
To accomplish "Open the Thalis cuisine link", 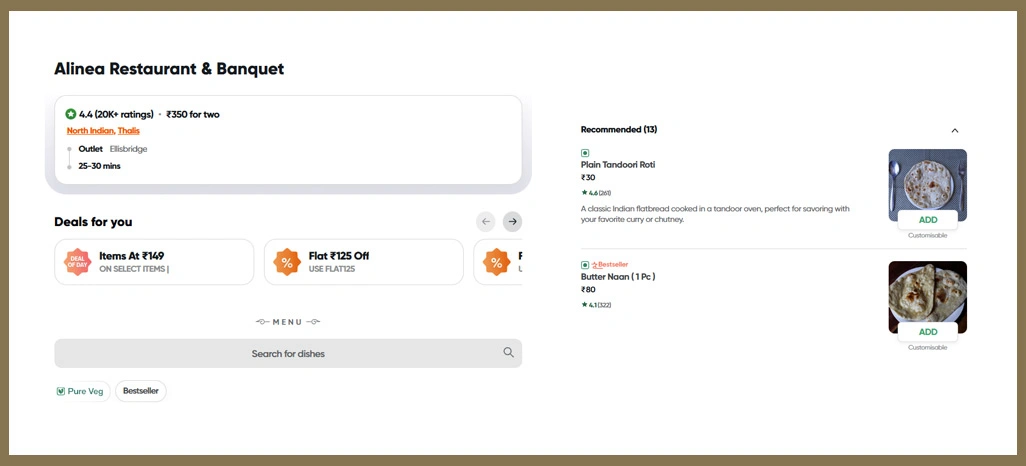I will pyautogui.click(x=129, y=131).
